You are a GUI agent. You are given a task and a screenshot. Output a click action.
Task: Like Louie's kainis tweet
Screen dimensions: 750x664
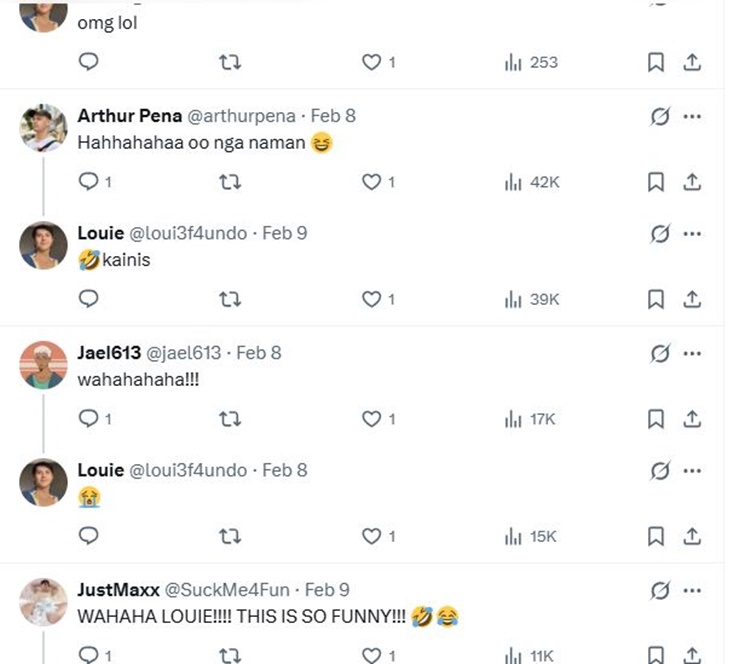372,299
